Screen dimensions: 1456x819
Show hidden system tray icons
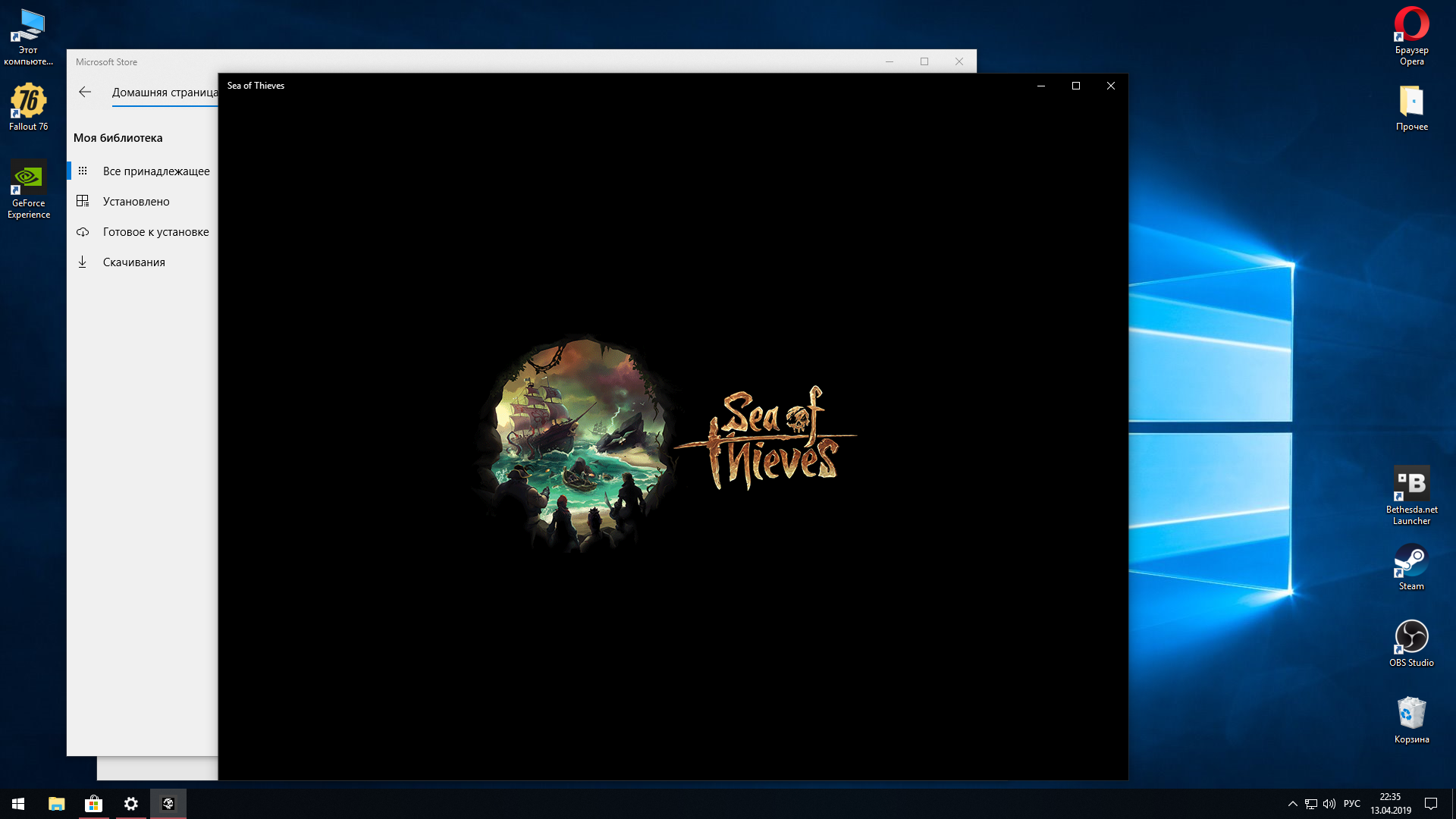1292,804
